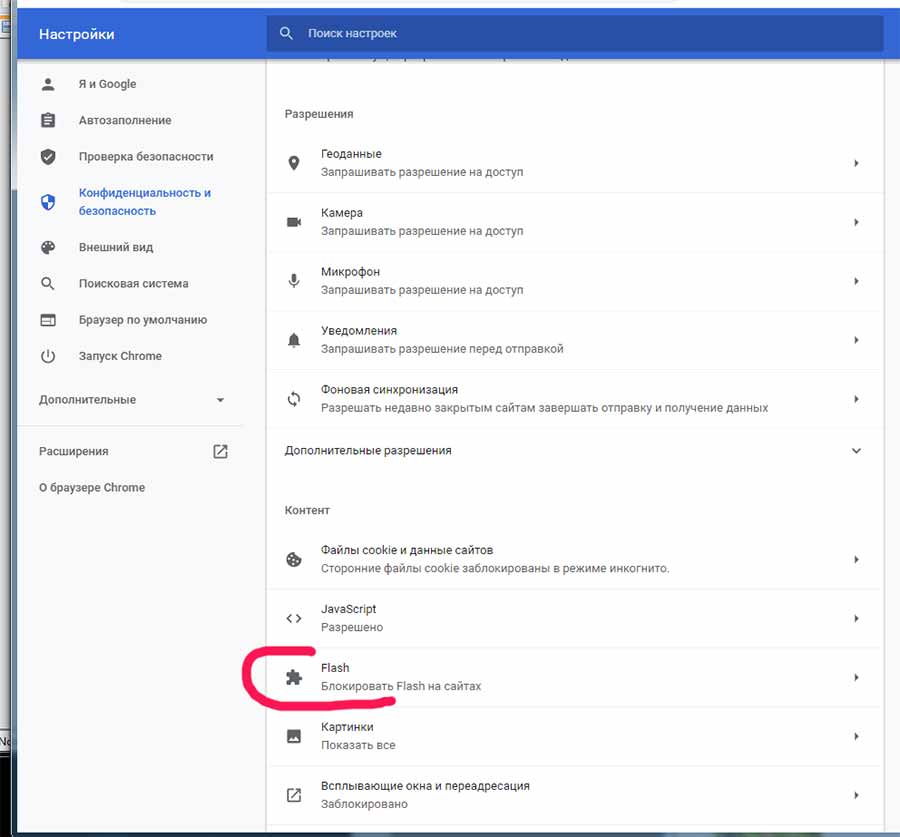Open the Микрофон permission row
The height and width of the screenshot is (837, 900).
[x=575, y=281]
